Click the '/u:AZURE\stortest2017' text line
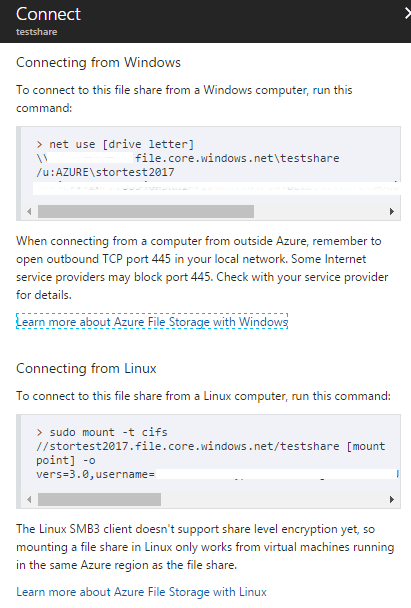Viewport: 411px width, 608px height. point(105,172)
